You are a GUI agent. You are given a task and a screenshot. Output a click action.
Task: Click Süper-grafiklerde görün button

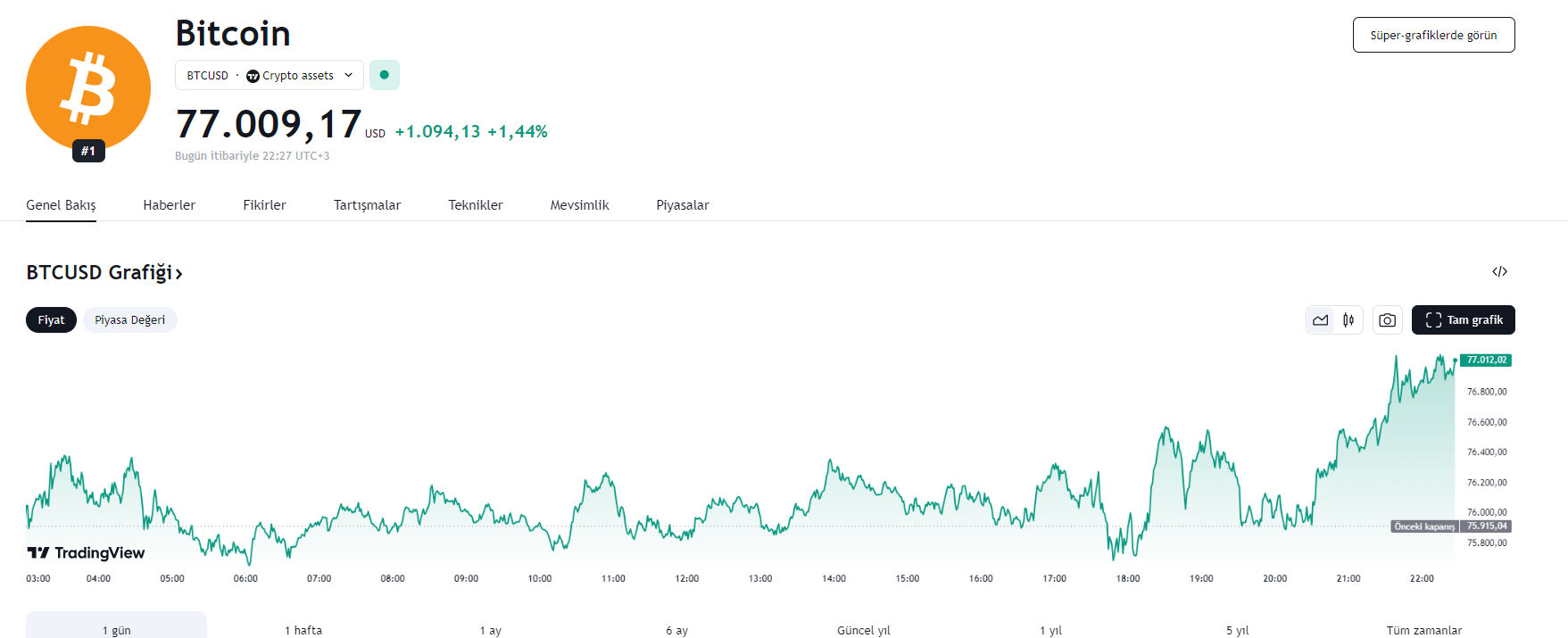[x=1434, y=35]
